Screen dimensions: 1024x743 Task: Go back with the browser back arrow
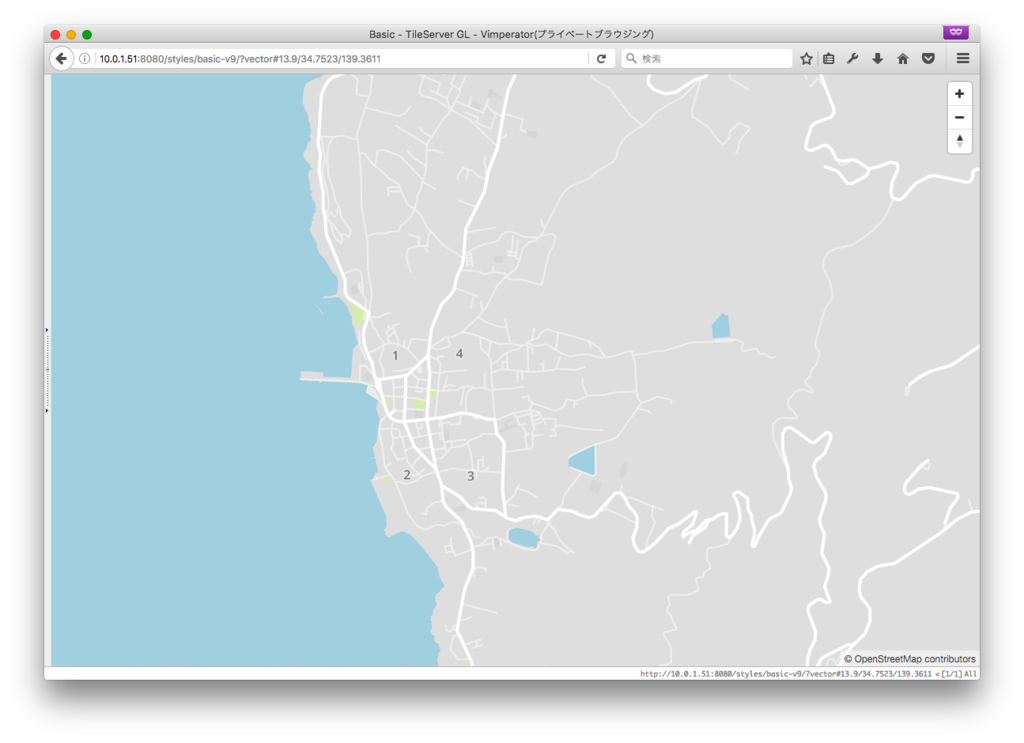pyautogui.click(x=61, y=59)
